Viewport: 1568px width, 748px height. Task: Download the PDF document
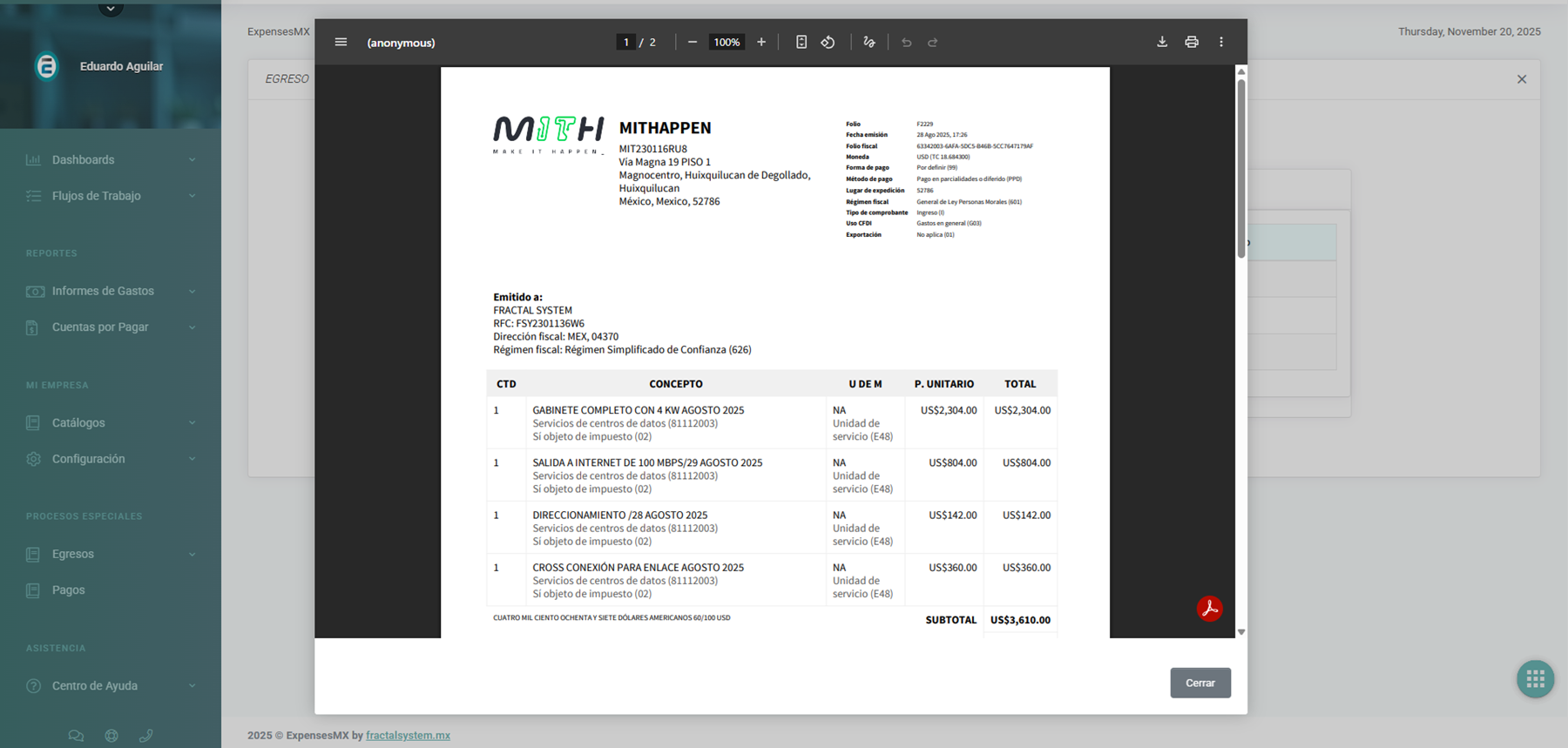point(1162,42)
